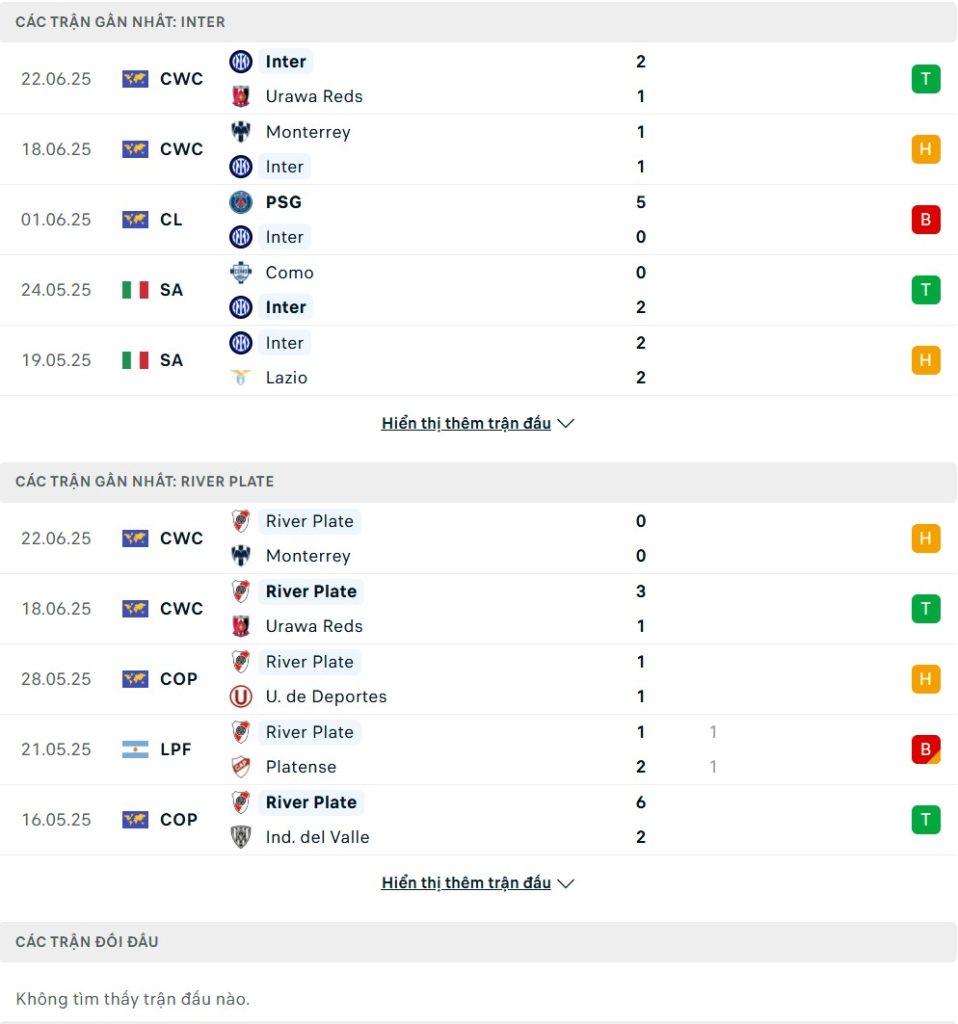Click the River Plate name in 6-2 match
958x1024 pixels.
pyautogui.click(x=311, y=802)
